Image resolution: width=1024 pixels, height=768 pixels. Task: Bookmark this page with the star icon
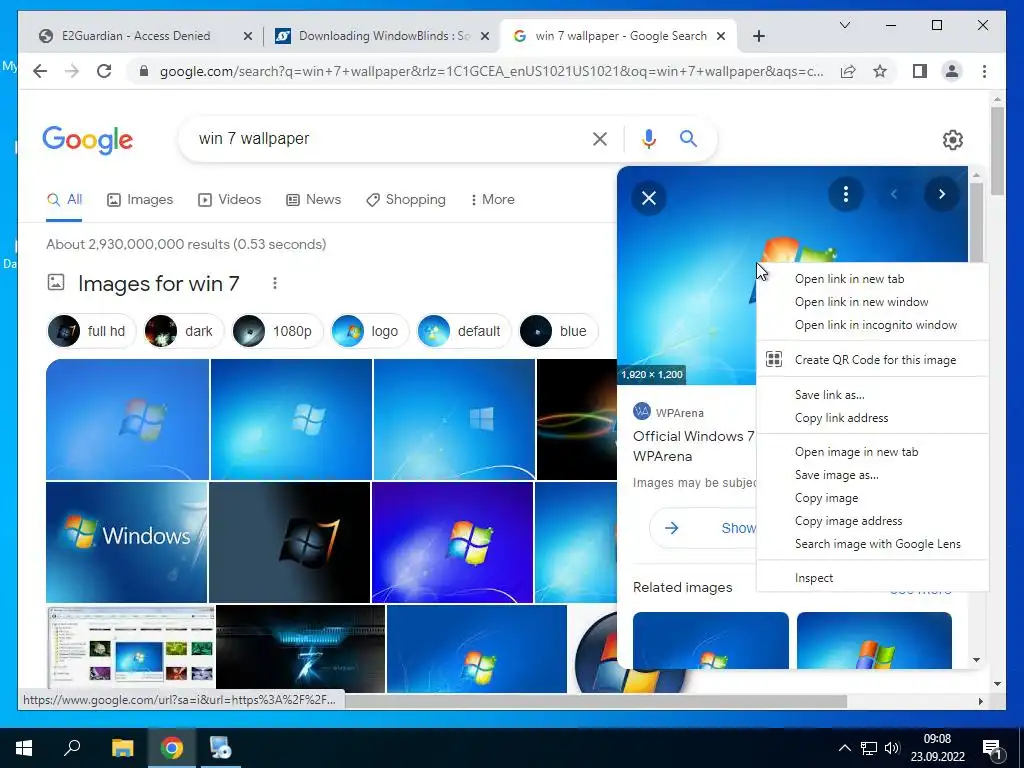point(880,71)
